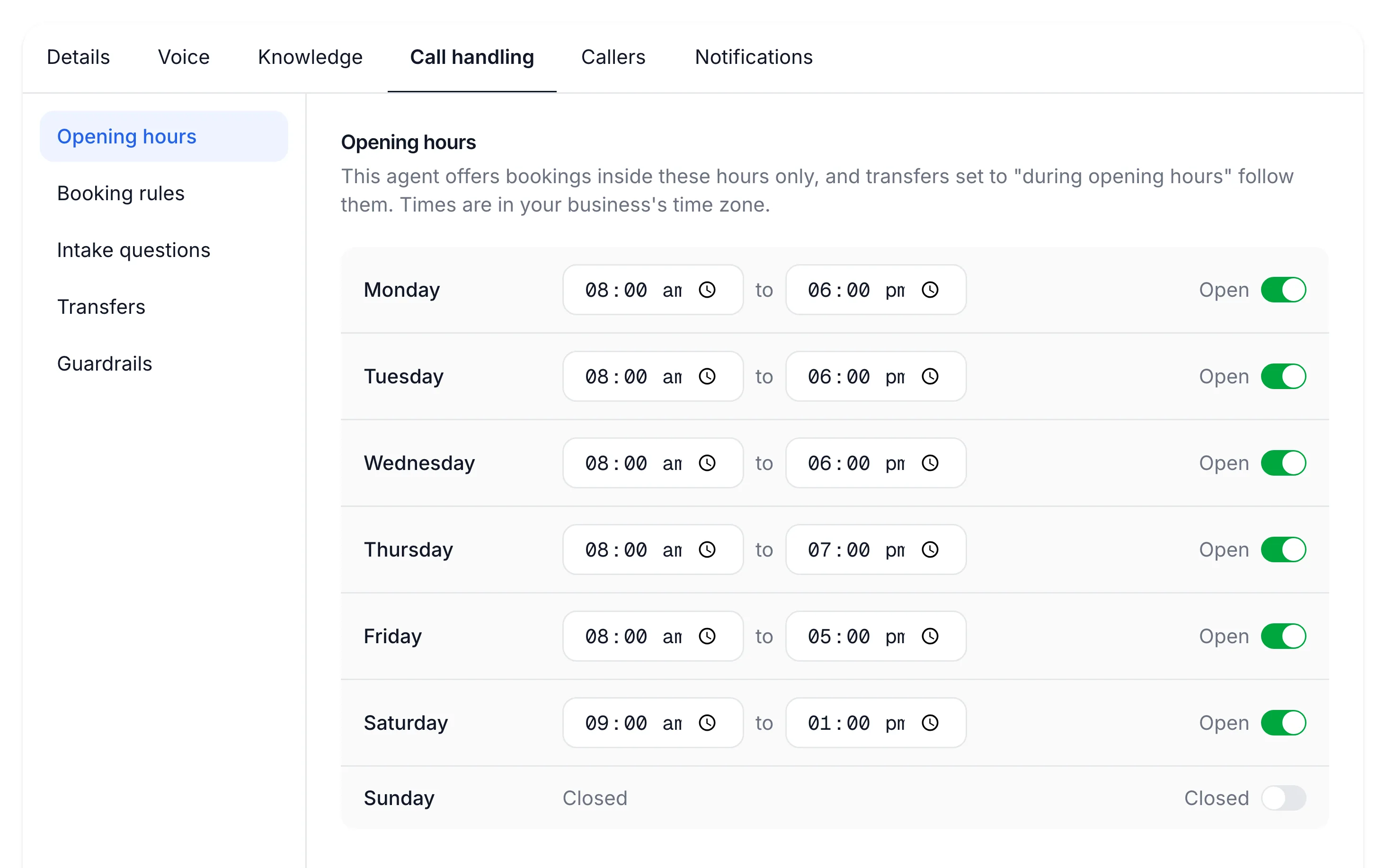Open the clock picker for Tuesday end time
The image size is (1386, 868).
coord(930,377)
